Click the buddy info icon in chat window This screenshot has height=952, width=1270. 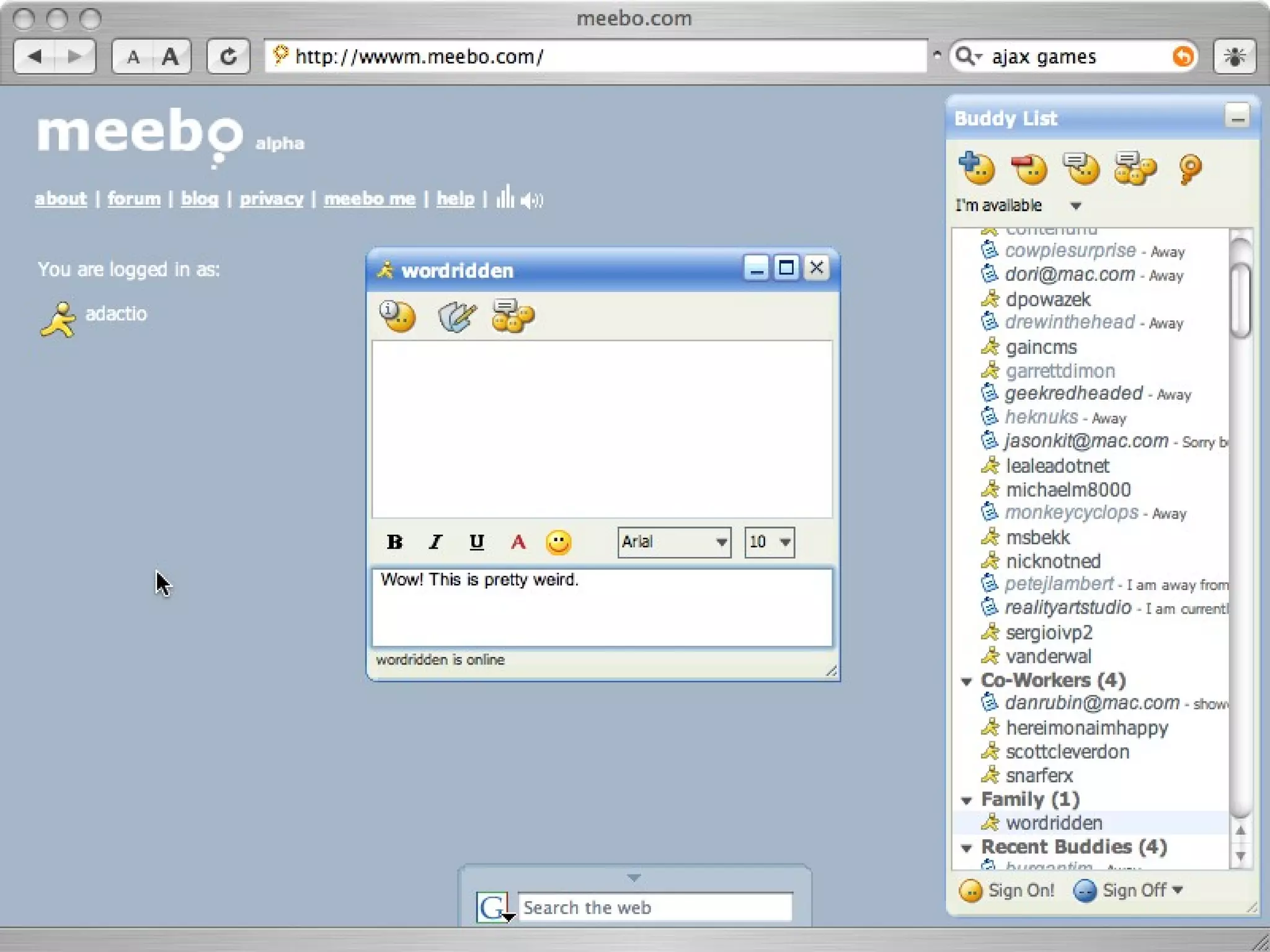(x=397, y=316)
